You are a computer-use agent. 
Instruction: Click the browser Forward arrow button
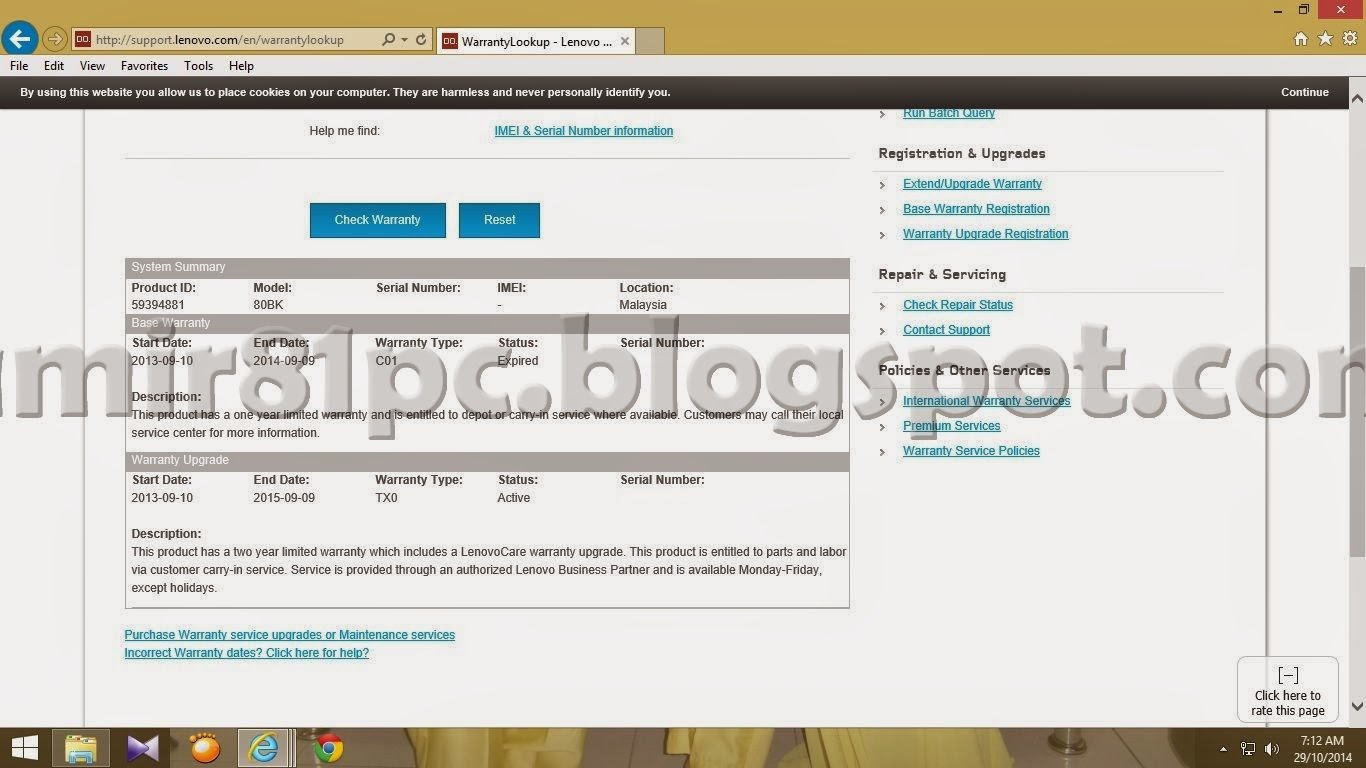point(55,40)
